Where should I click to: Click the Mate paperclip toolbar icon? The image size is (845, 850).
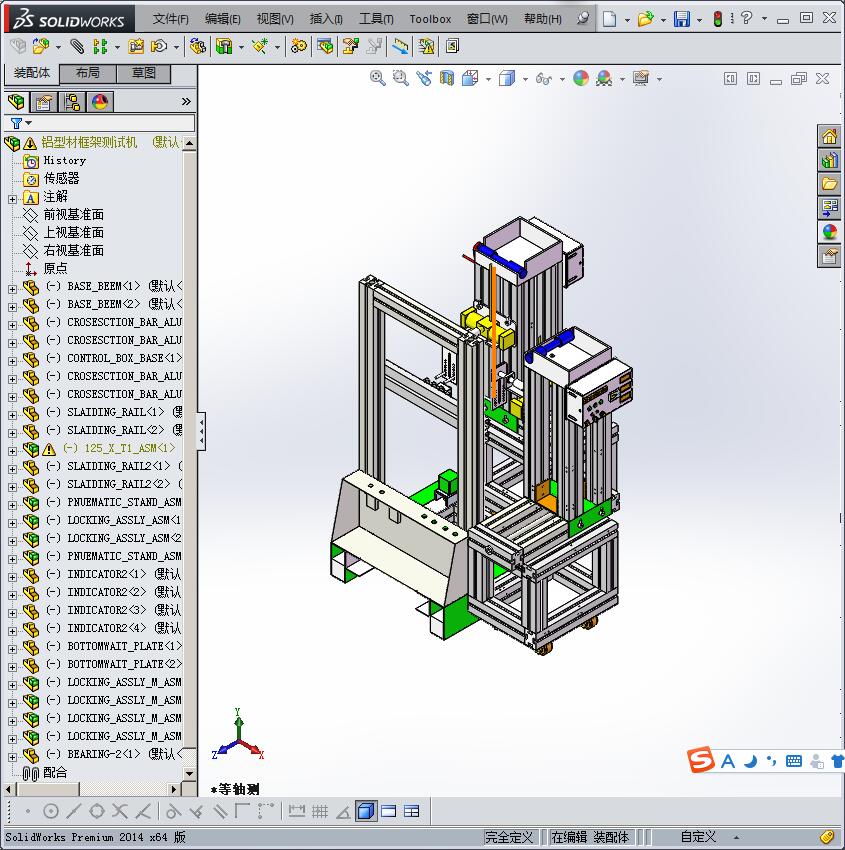pyautogui.click(x=76, y=47)
